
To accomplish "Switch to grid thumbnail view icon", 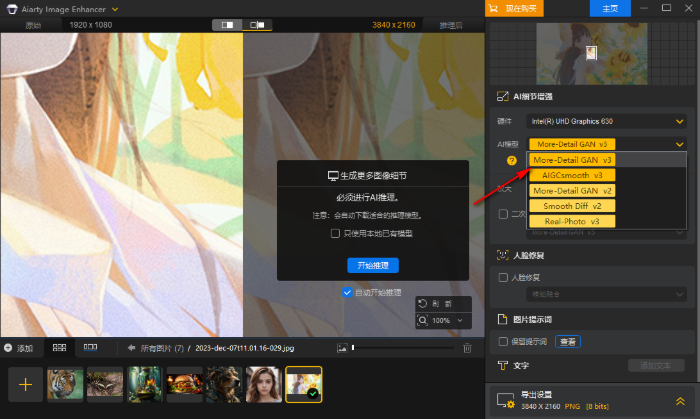I will tap(59, 348).
